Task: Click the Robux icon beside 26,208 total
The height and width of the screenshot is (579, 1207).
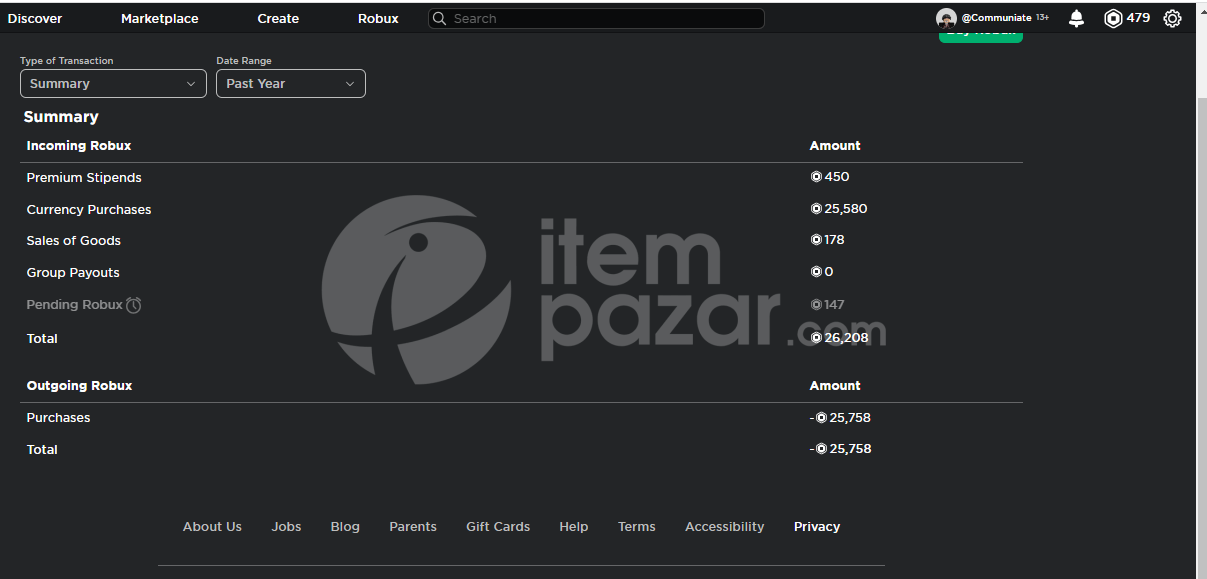Action: click(816, 338)
